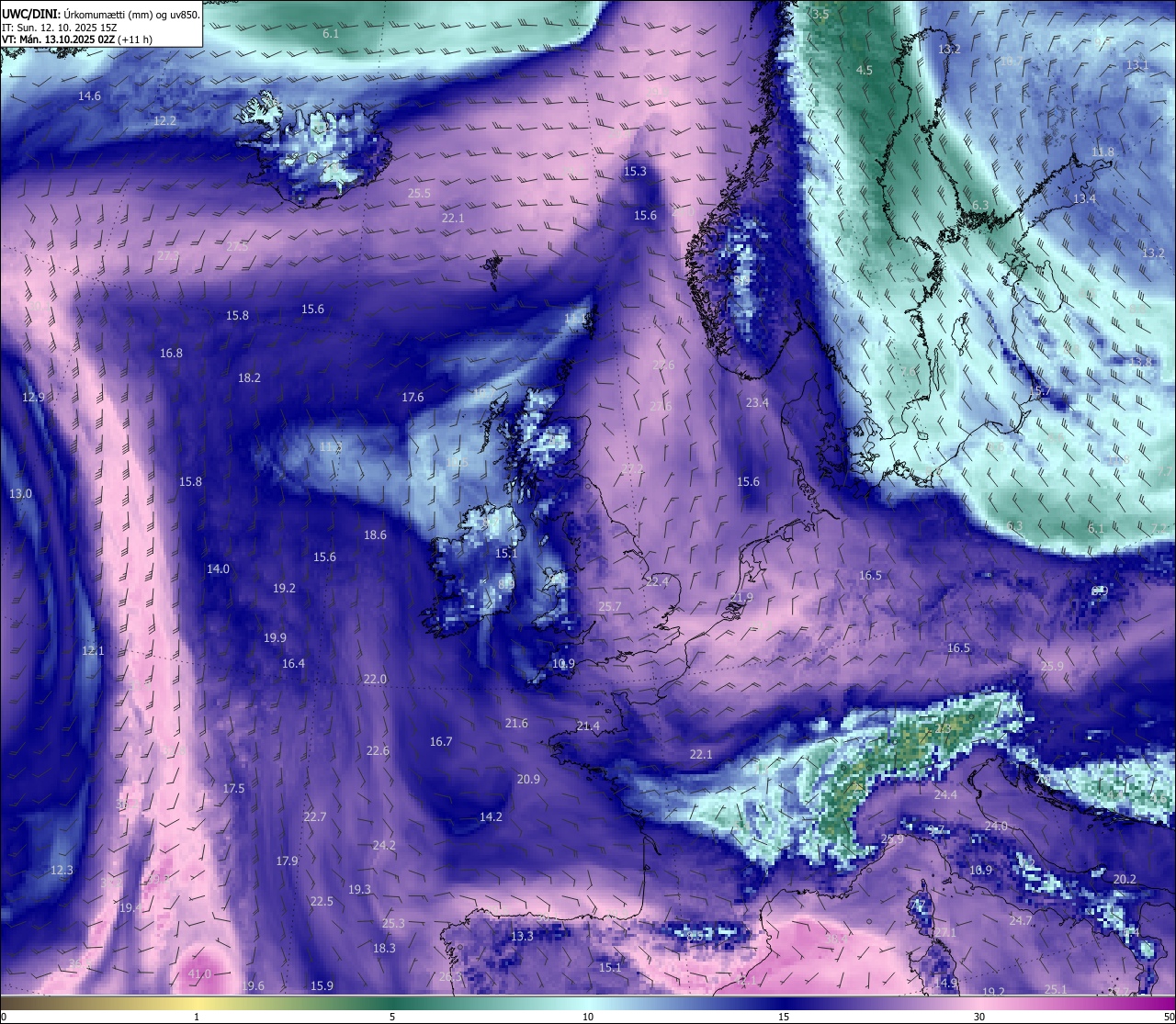
Task: Click the 21.6 map value
Action: click(516, 723)
